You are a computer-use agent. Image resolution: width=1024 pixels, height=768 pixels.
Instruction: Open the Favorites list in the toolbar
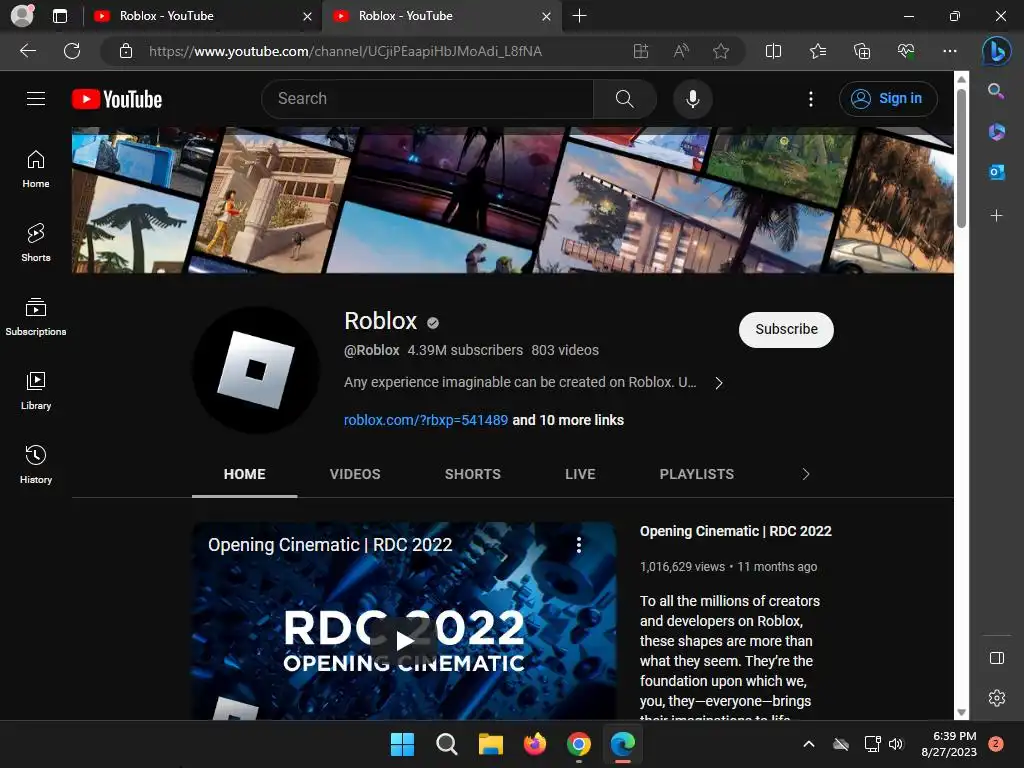pos(818,51)
